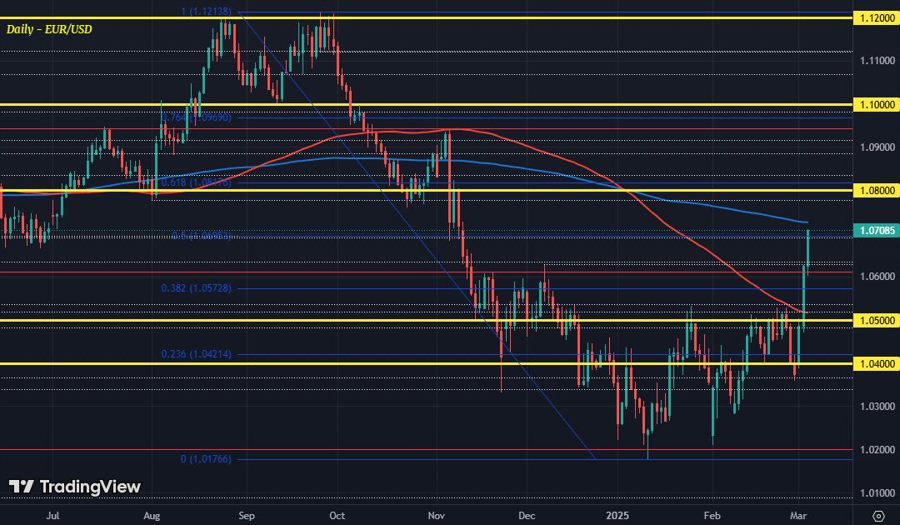
Task: Select the 0 (1.01766) Fibonacci label
Action: (x=206, y=459)
